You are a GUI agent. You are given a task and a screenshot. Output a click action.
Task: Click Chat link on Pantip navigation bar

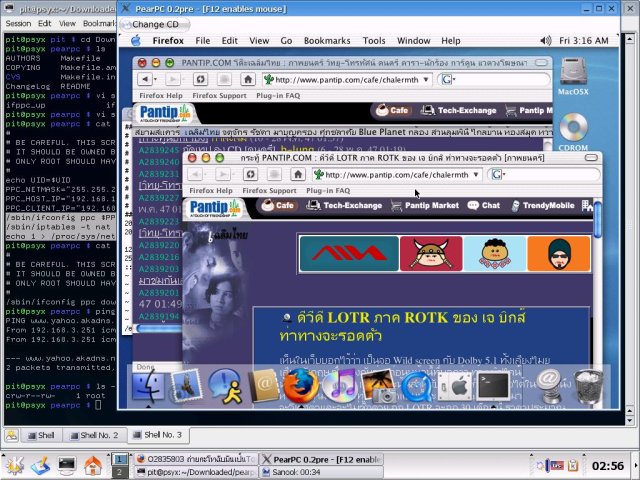(x=484, y=205)
